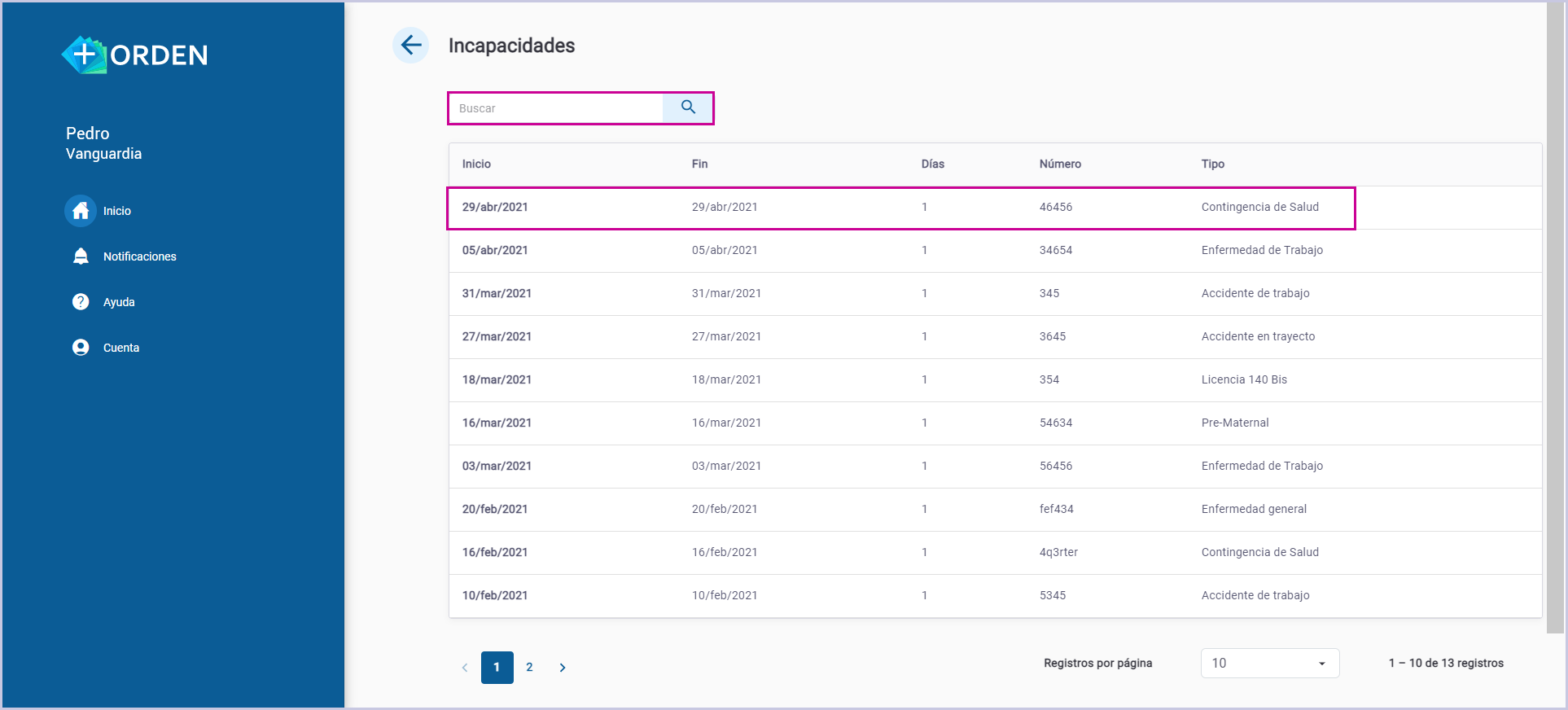Screen dimensions: 1568x710
Task: Click the Cuenta user profile icon
Action: [x=81, y=348]
